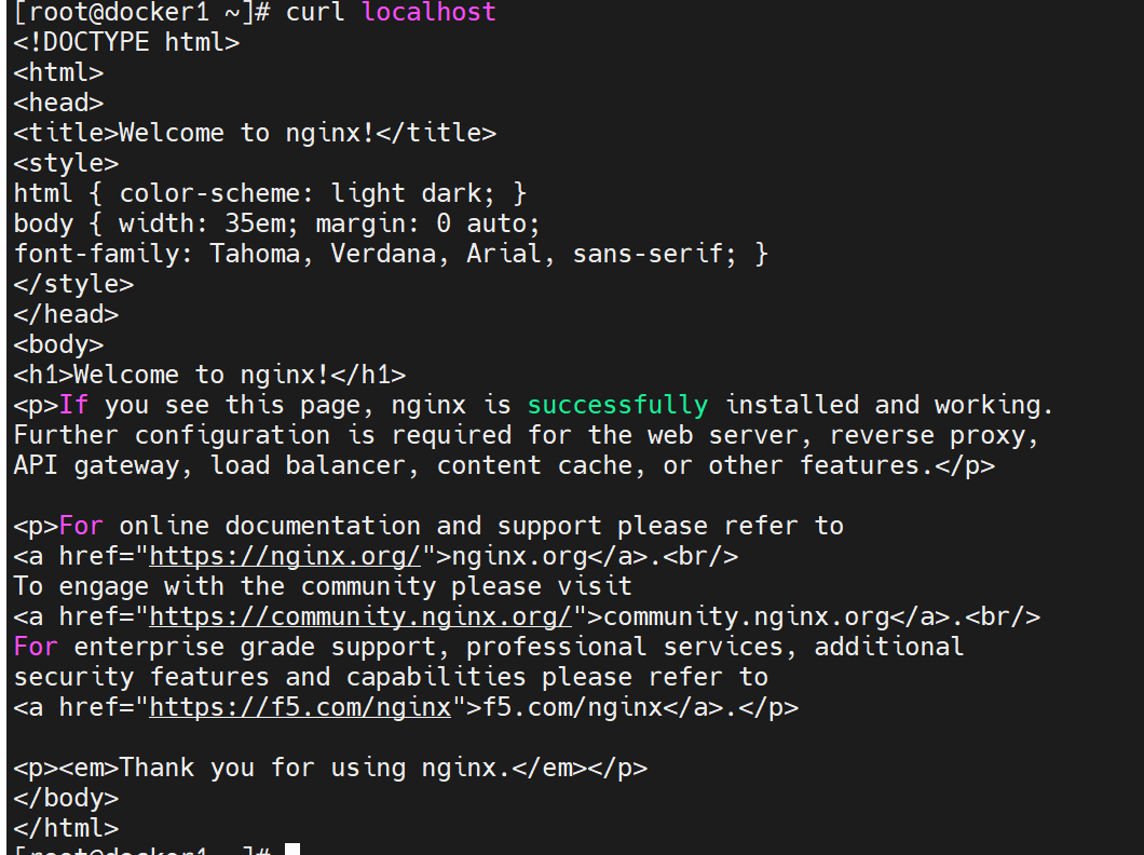
Task: Click the <h1>Welcome to nginx! heading line
Action: click(209, 375)
